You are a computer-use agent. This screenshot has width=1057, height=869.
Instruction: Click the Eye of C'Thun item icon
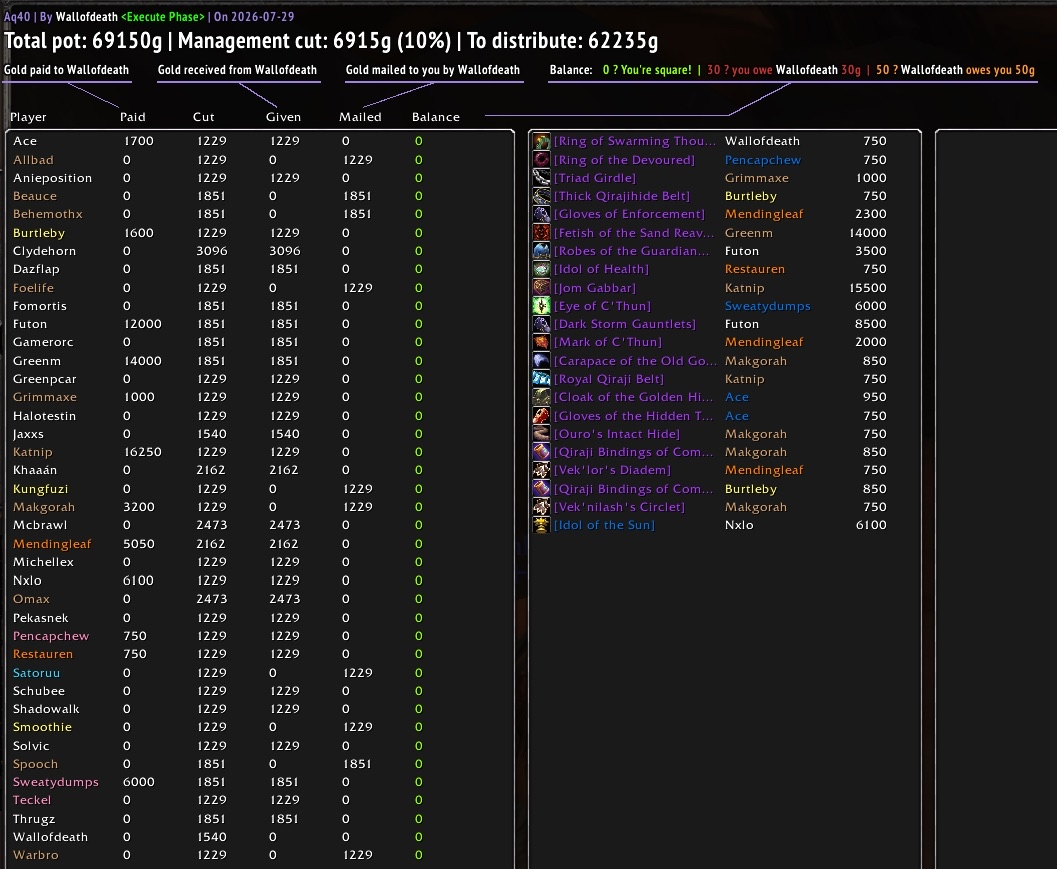point(541,305)
